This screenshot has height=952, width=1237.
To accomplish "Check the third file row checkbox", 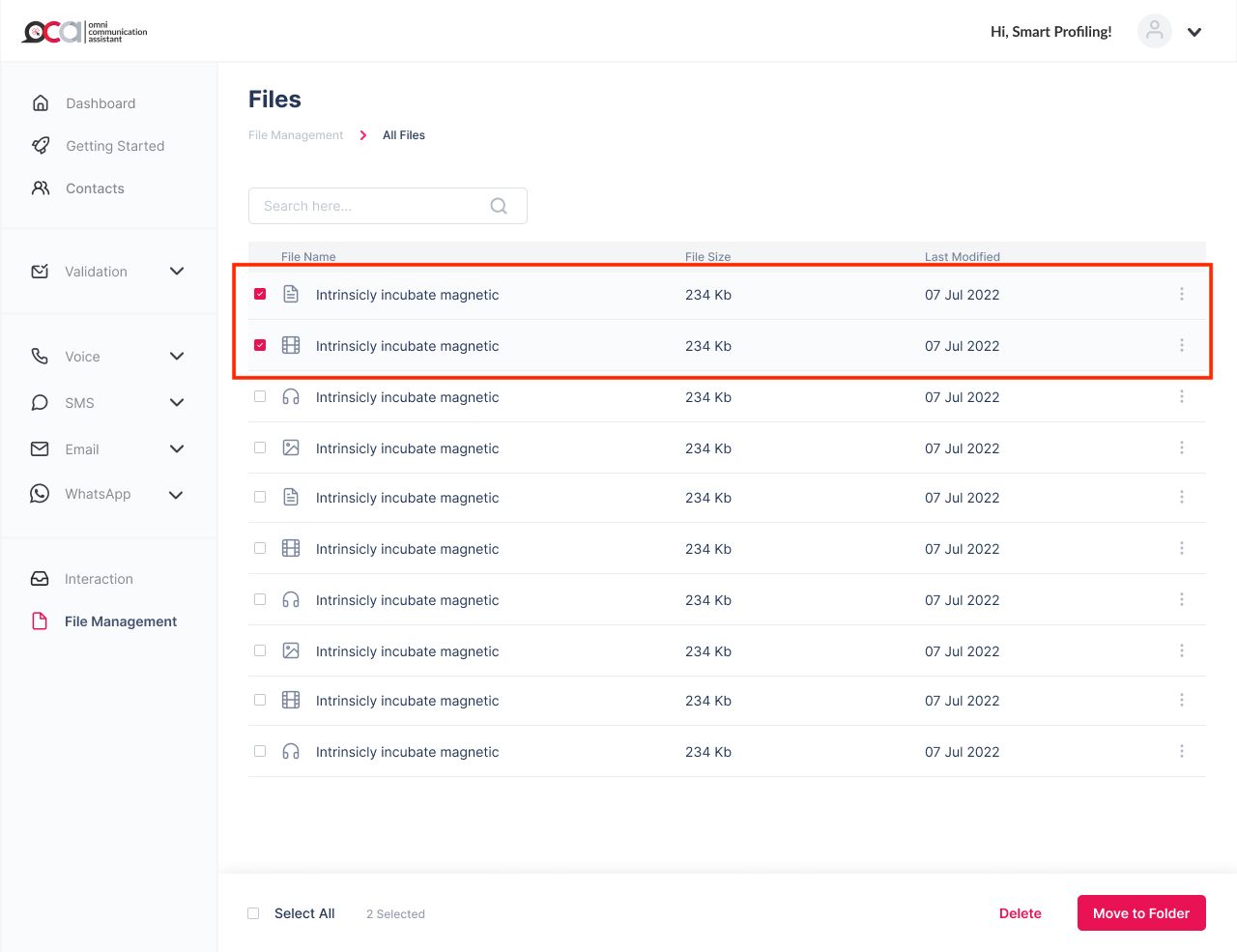I will pyautogui.click(x=260, y=396).
